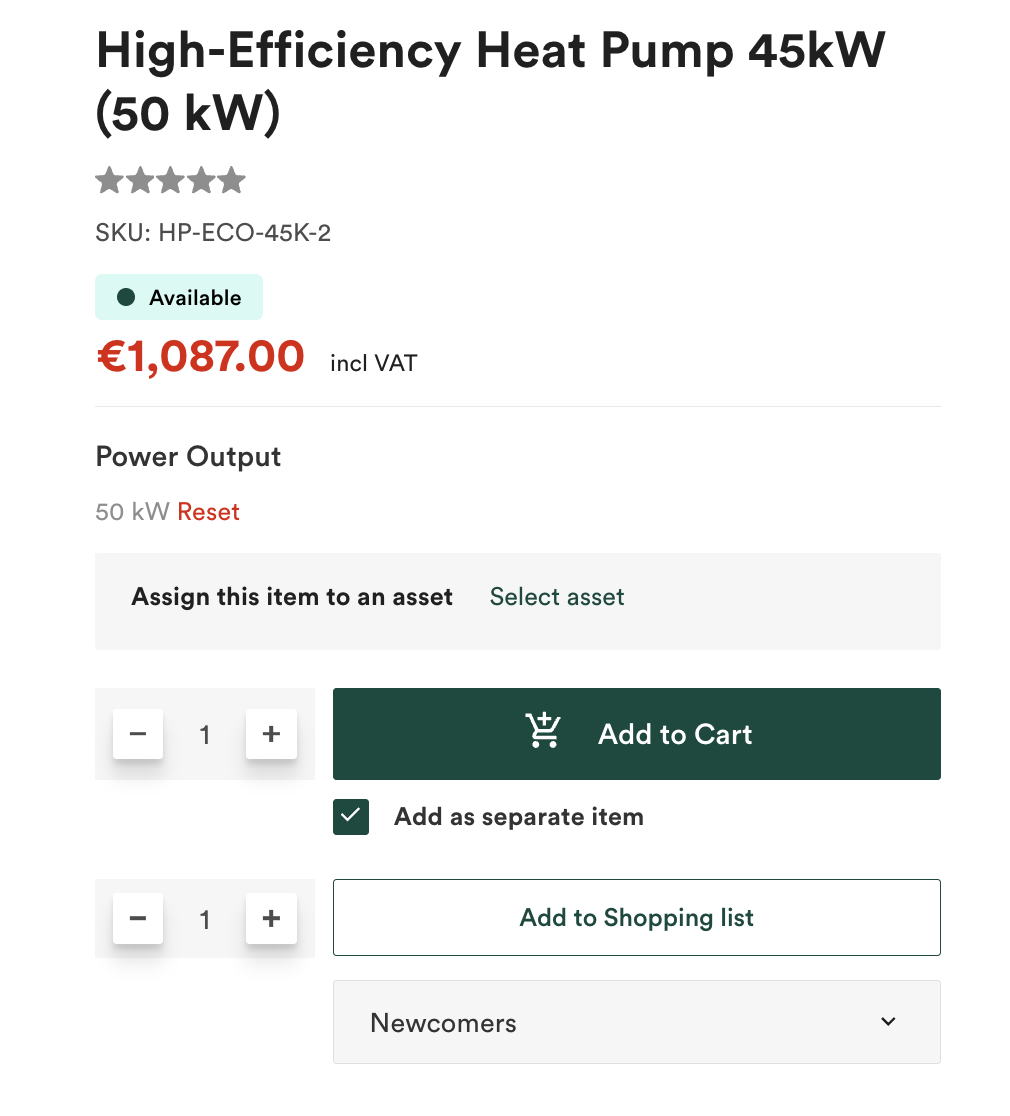Click the minus icon next to cart quantity
Image resolution: width=1010 pixels, height=1116 pixels.
coord(137,733)
